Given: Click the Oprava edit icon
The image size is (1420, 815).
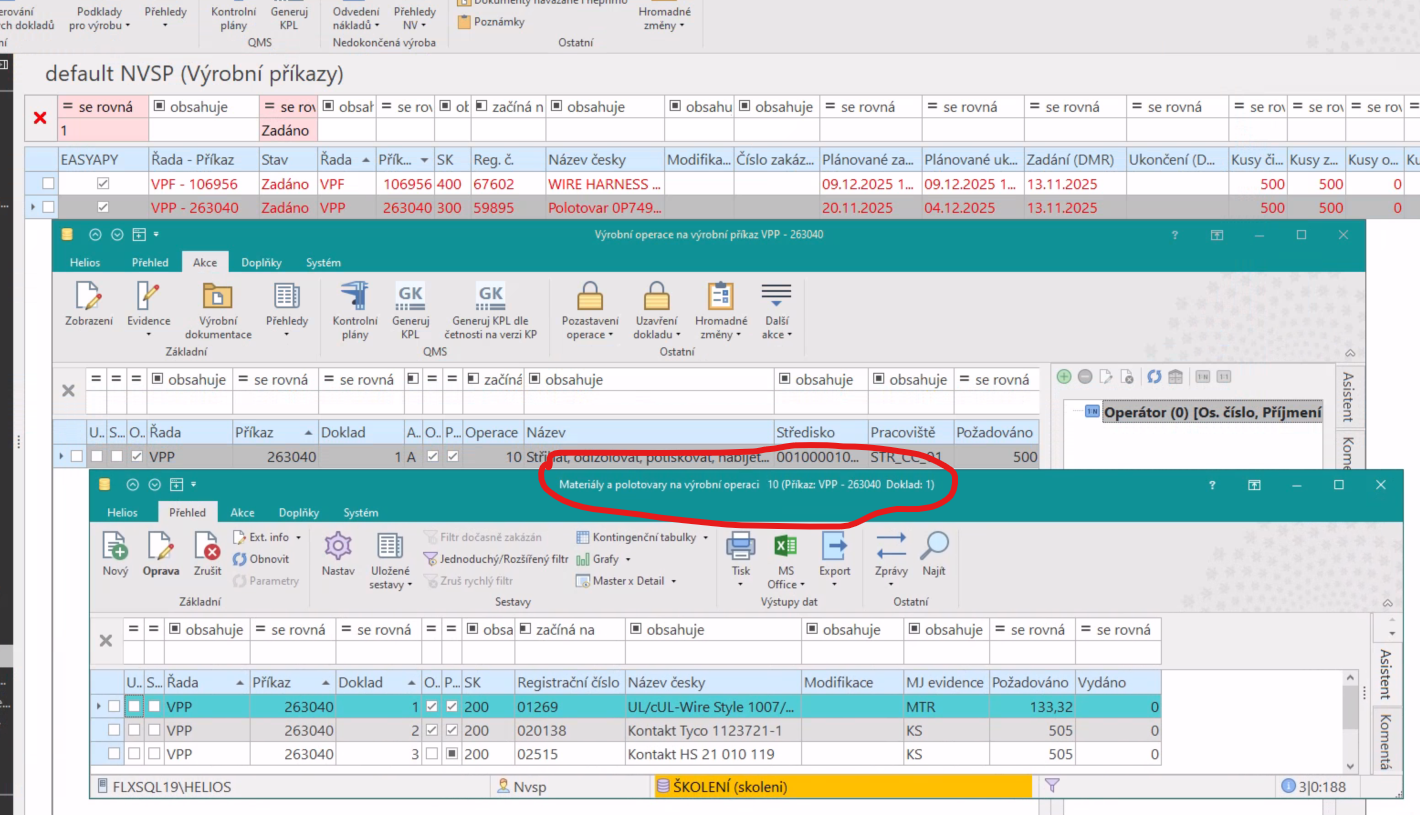Looking at the screenshot, I should (160, 546).
